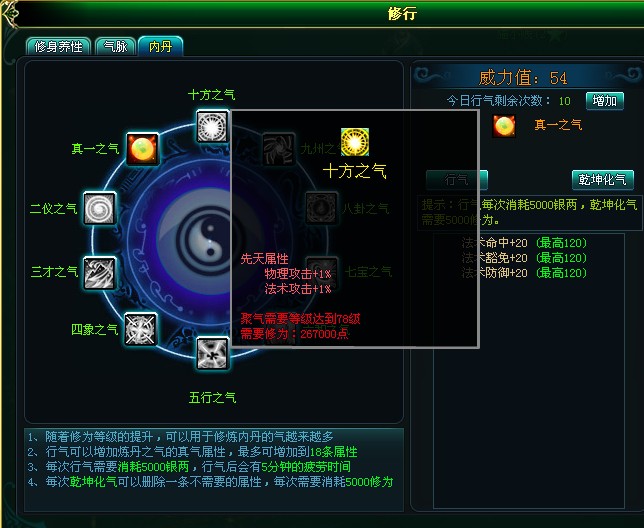This screenshot has height=528, width=644.
Task: Open the 气脉 tab
Action: pyautogui.click(x=115, y=47)
